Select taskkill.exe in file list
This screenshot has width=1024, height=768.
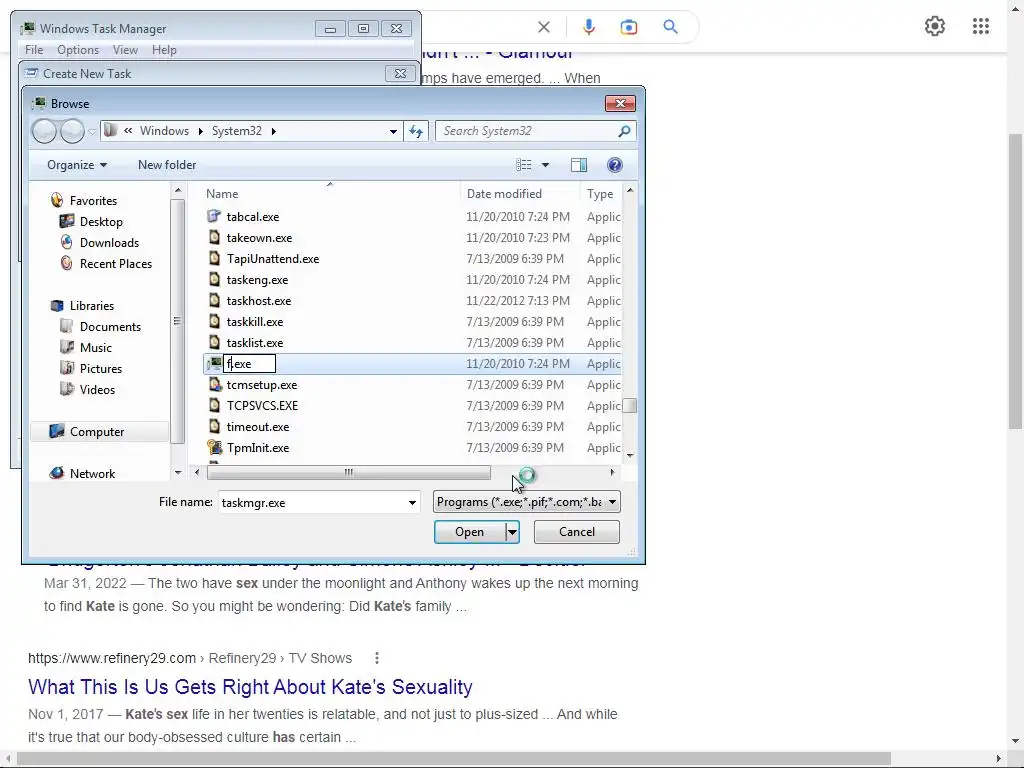point(255,321)
